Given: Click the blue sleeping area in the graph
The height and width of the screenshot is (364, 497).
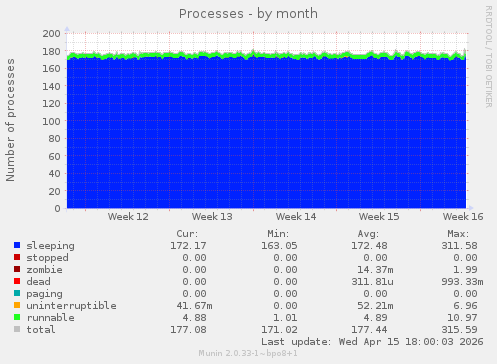Looking at the screenshot, I should click(266, 133).
